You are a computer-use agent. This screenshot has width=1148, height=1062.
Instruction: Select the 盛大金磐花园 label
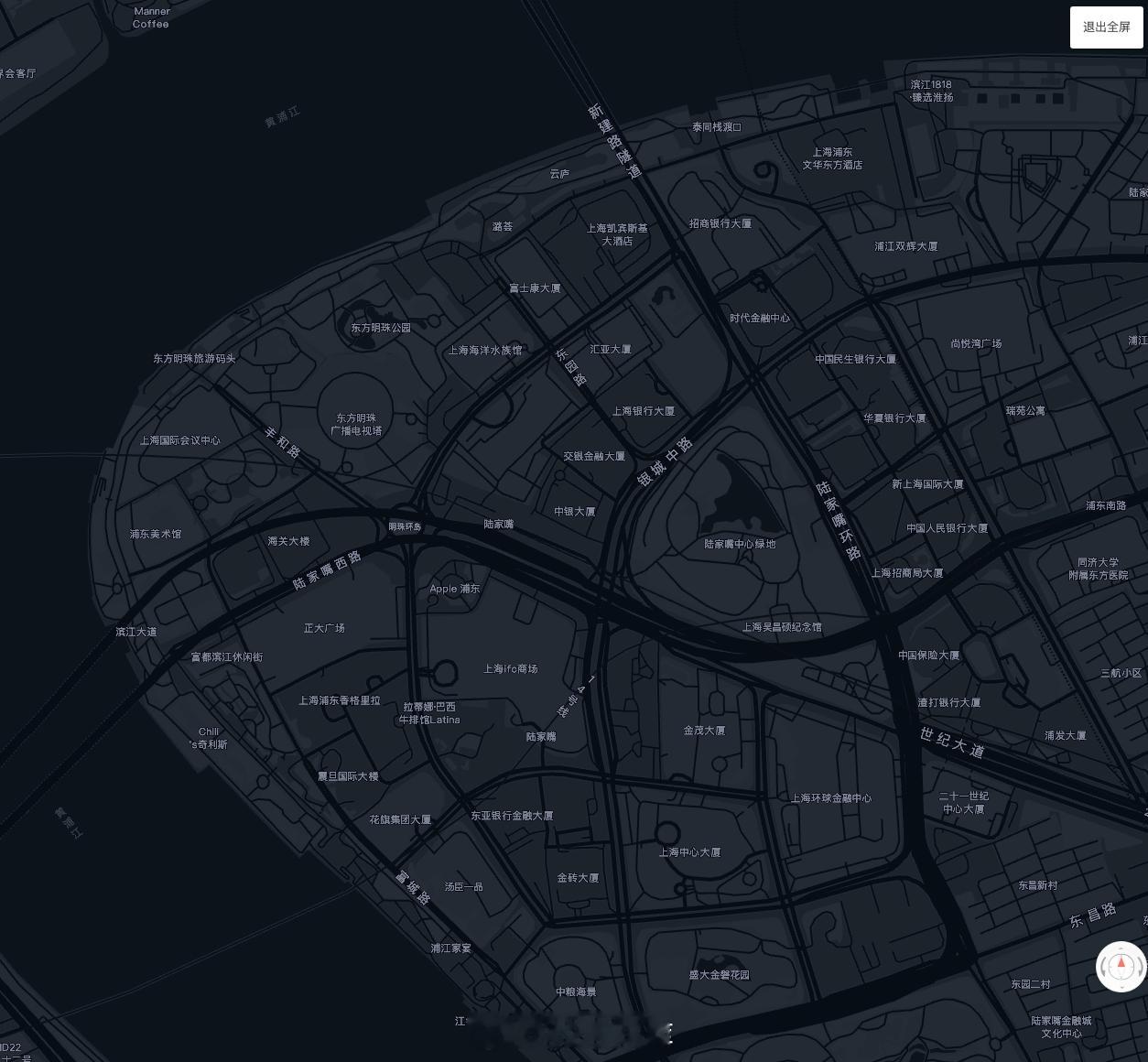coord(720,975)
